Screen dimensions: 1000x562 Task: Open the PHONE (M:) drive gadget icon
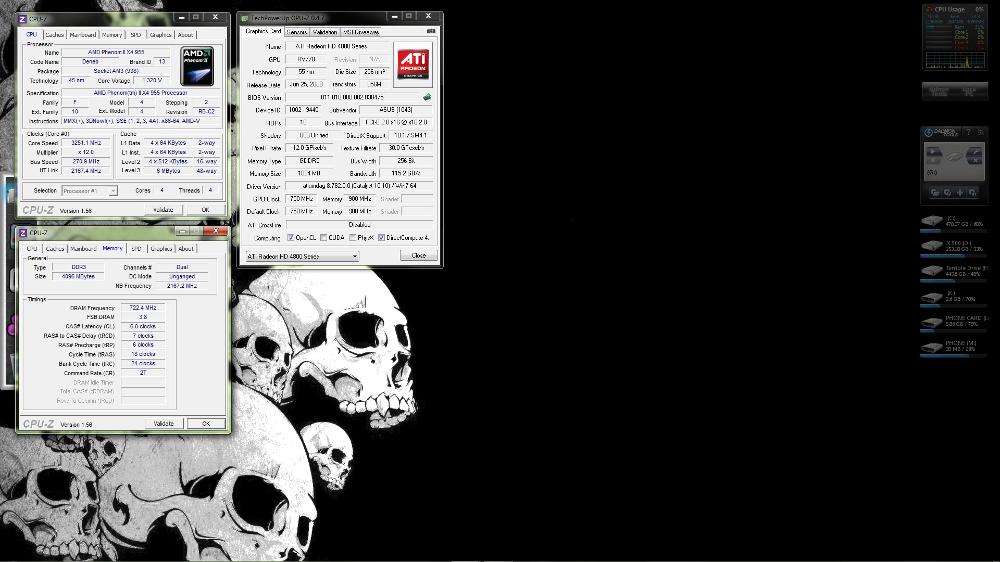(932, 346)
